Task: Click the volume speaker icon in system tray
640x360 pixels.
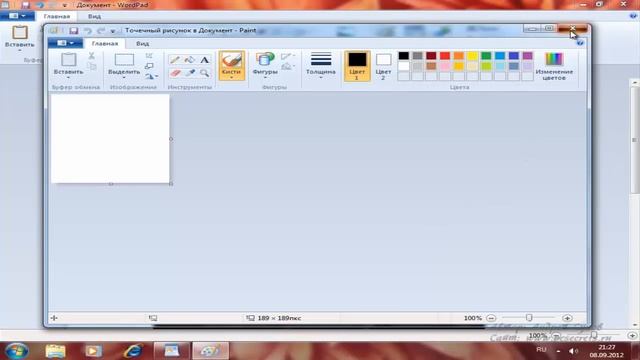Action: tap(573, 351)
